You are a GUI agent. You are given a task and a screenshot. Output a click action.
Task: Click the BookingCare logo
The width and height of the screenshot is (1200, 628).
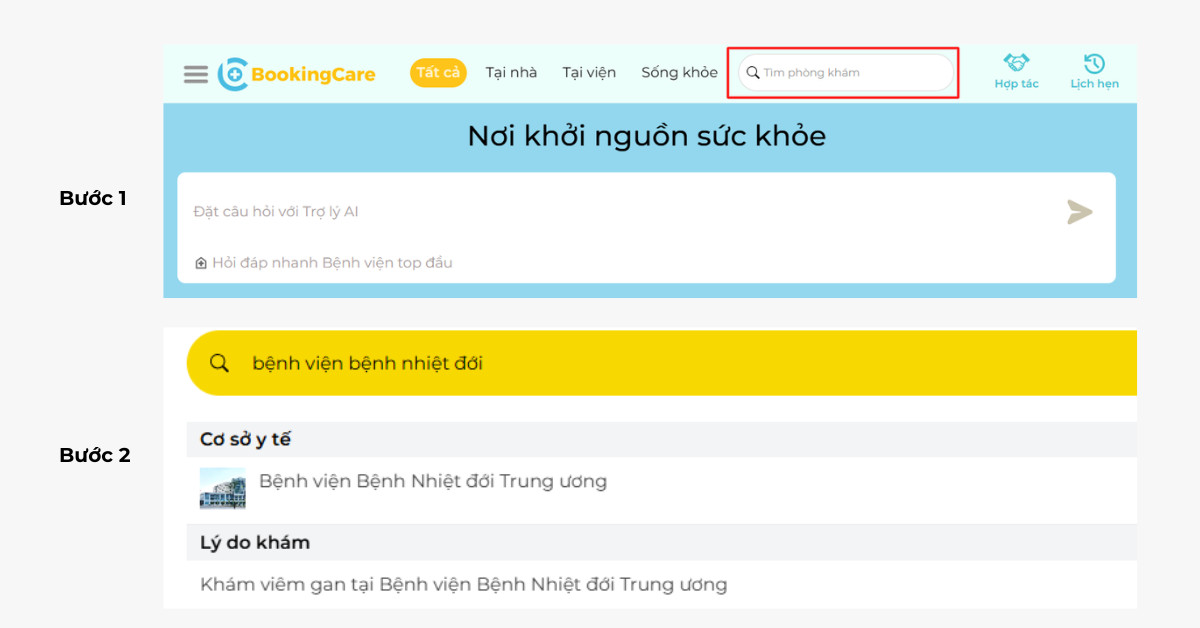click(297, 74)
